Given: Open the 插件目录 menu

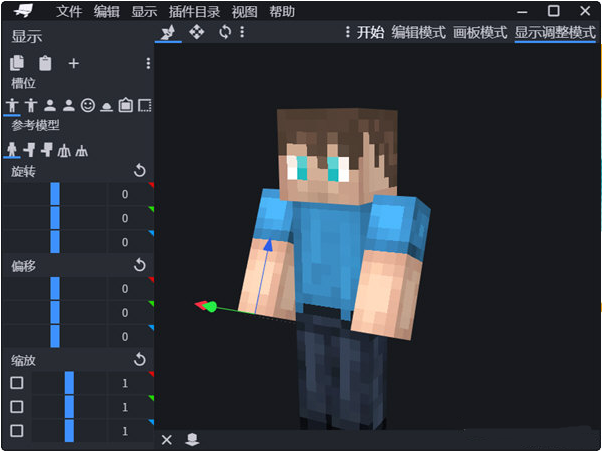Looking at the screenshot, I should coord(194,12).
